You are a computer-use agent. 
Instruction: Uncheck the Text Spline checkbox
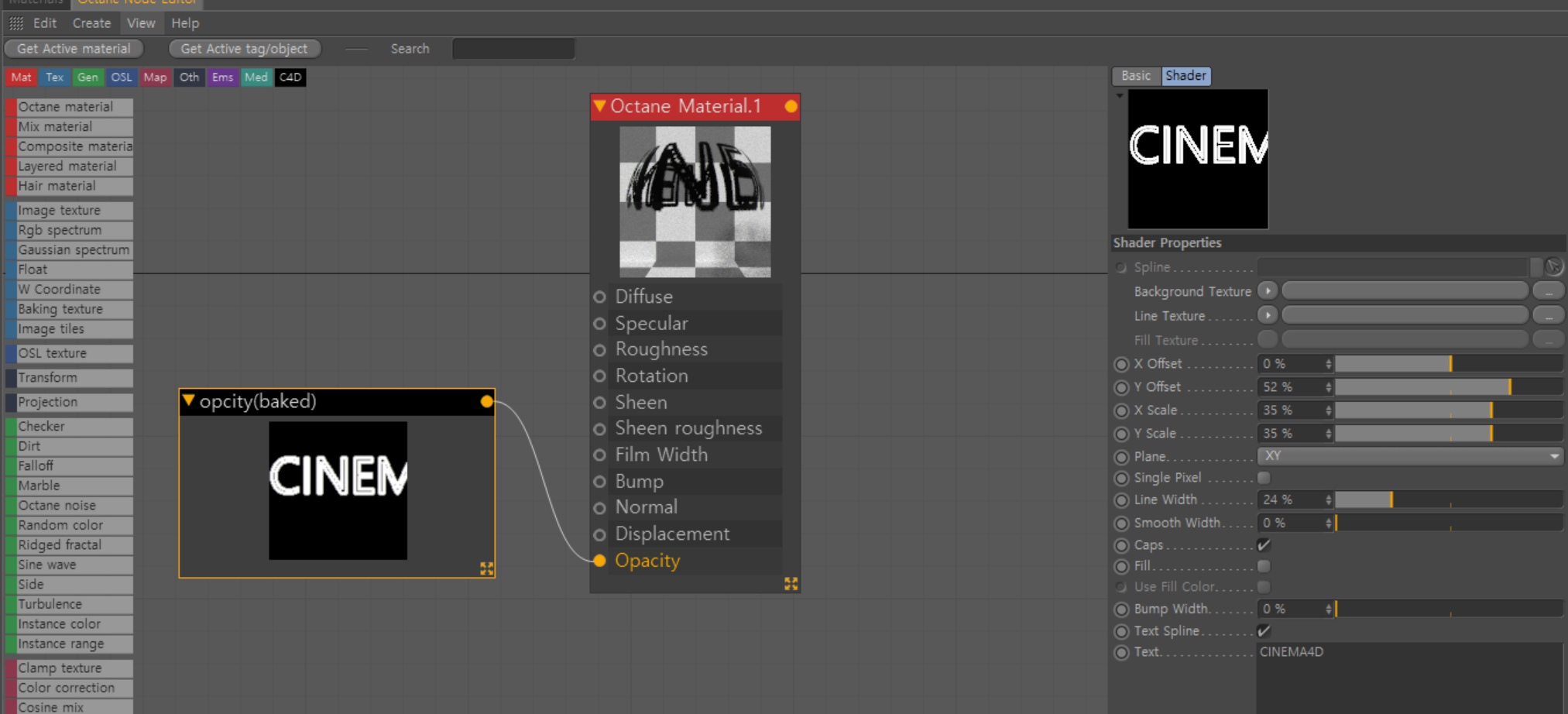pos(1264,631)
